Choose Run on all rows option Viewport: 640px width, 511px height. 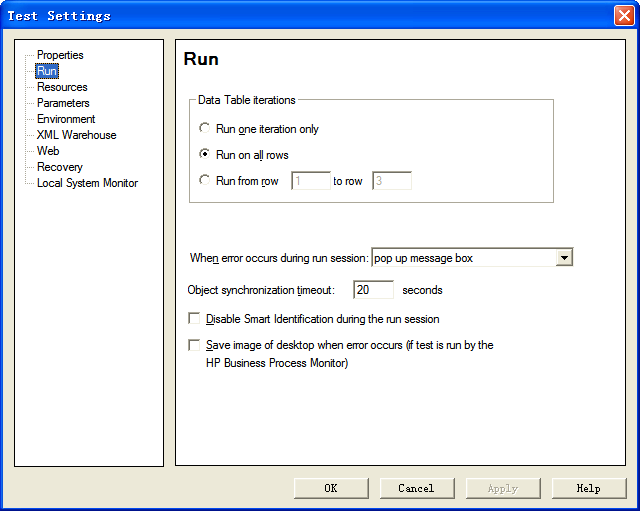pyautogui.click(x=204, y=154)
